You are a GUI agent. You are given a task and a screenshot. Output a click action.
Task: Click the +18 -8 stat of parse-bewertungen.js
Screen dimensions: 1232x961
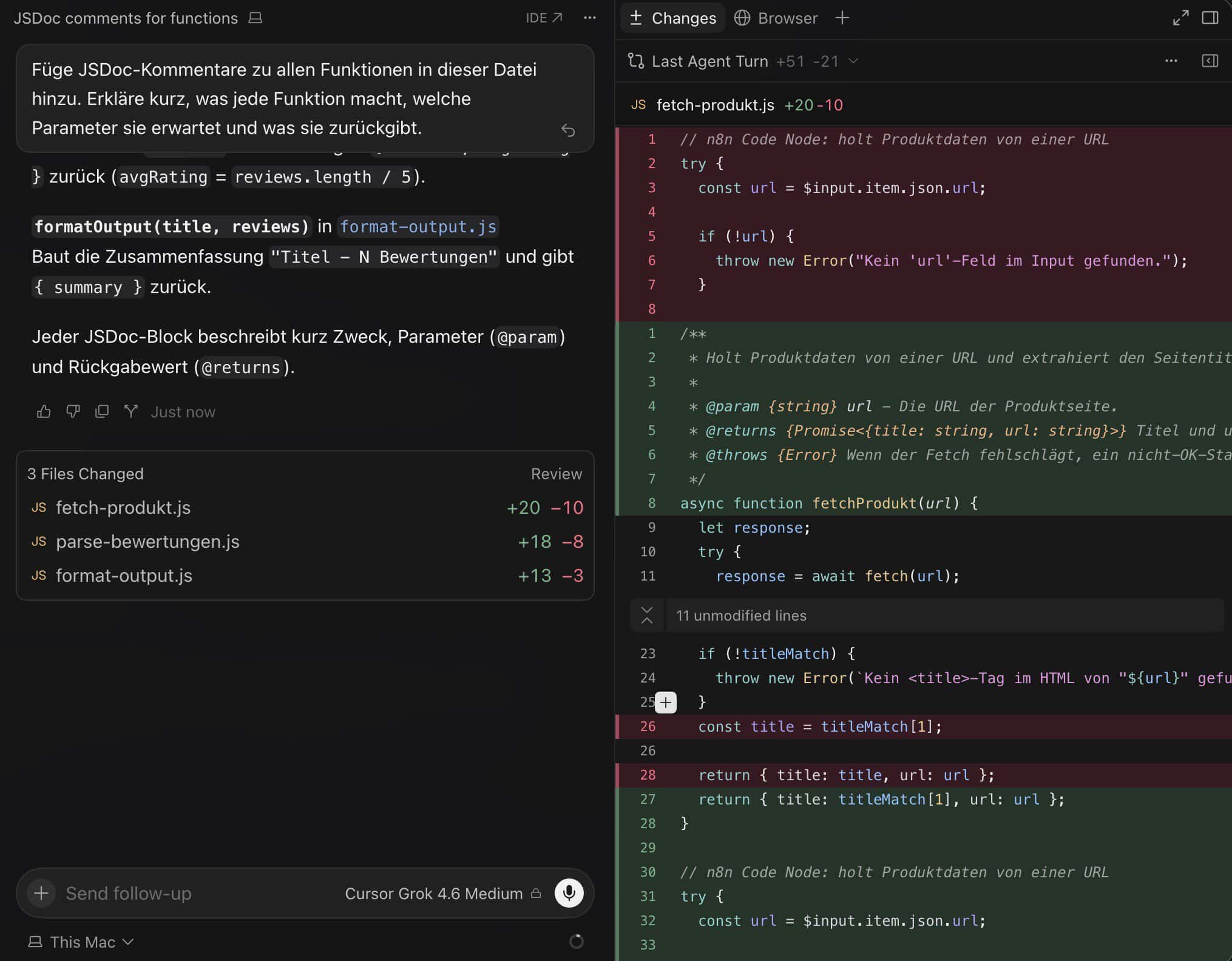(x=550, y=542)
